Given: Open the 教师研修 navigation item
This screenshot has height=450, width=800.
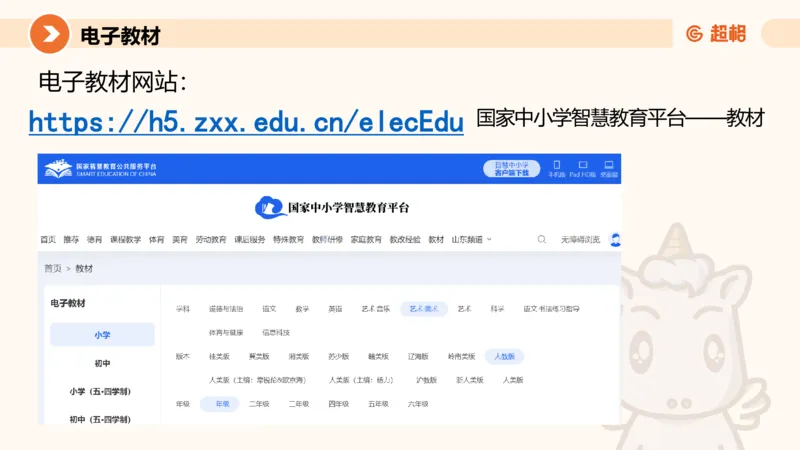Looking at the screenshot, I should click(x=327, y=239).
